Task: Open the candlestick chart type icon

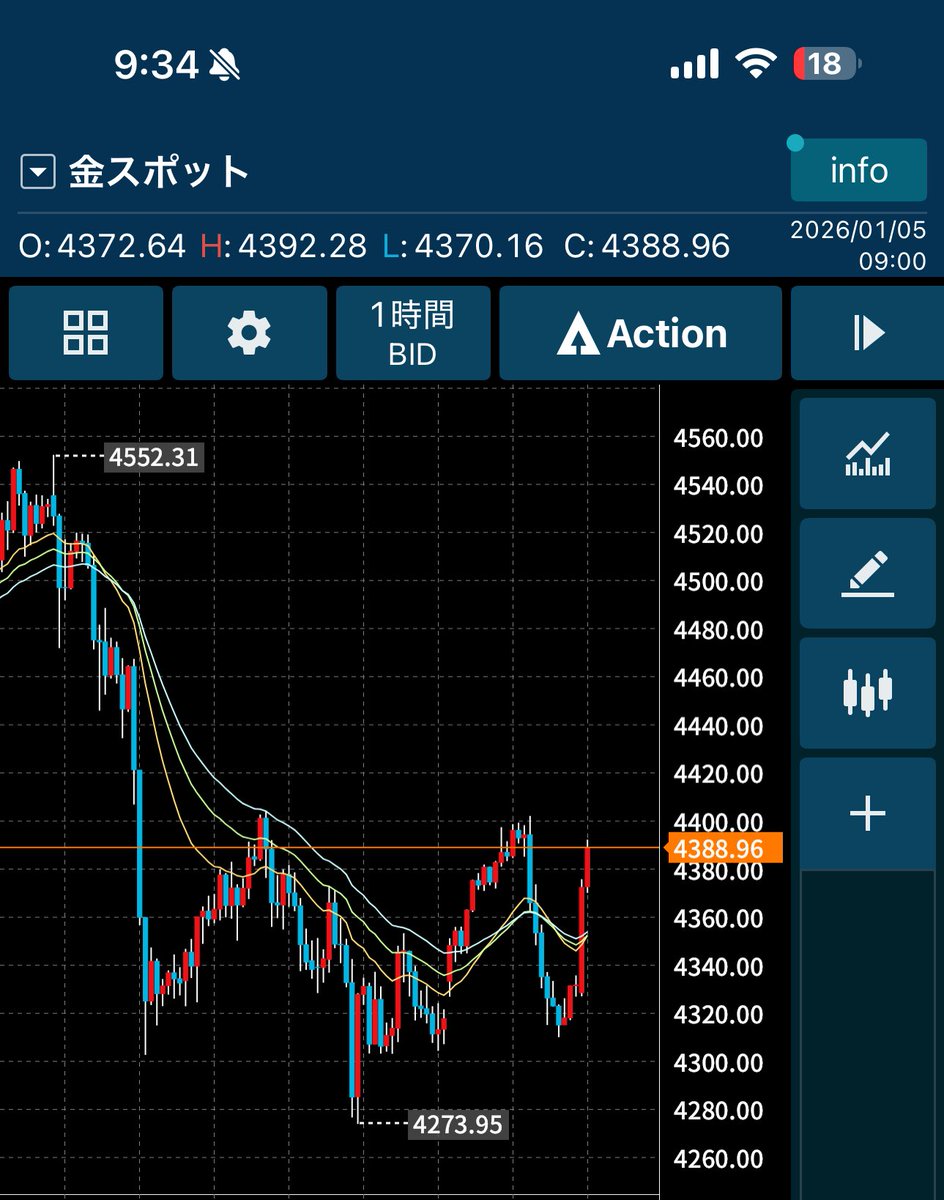Action: 868,693
